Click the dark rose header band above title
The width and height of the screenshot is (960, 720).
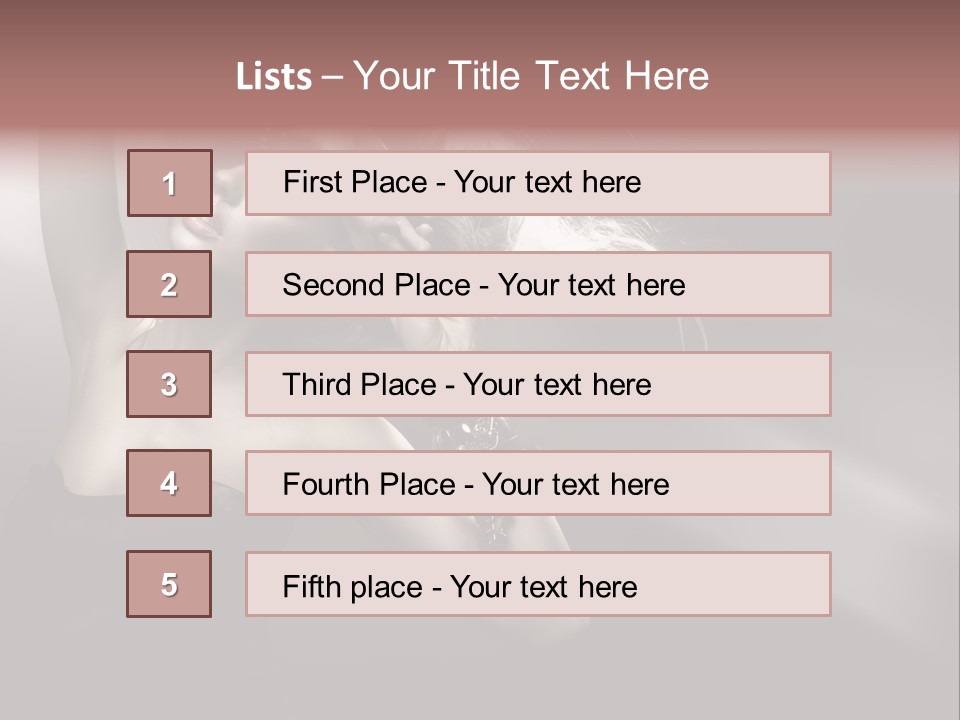click(x=480, y=24)
